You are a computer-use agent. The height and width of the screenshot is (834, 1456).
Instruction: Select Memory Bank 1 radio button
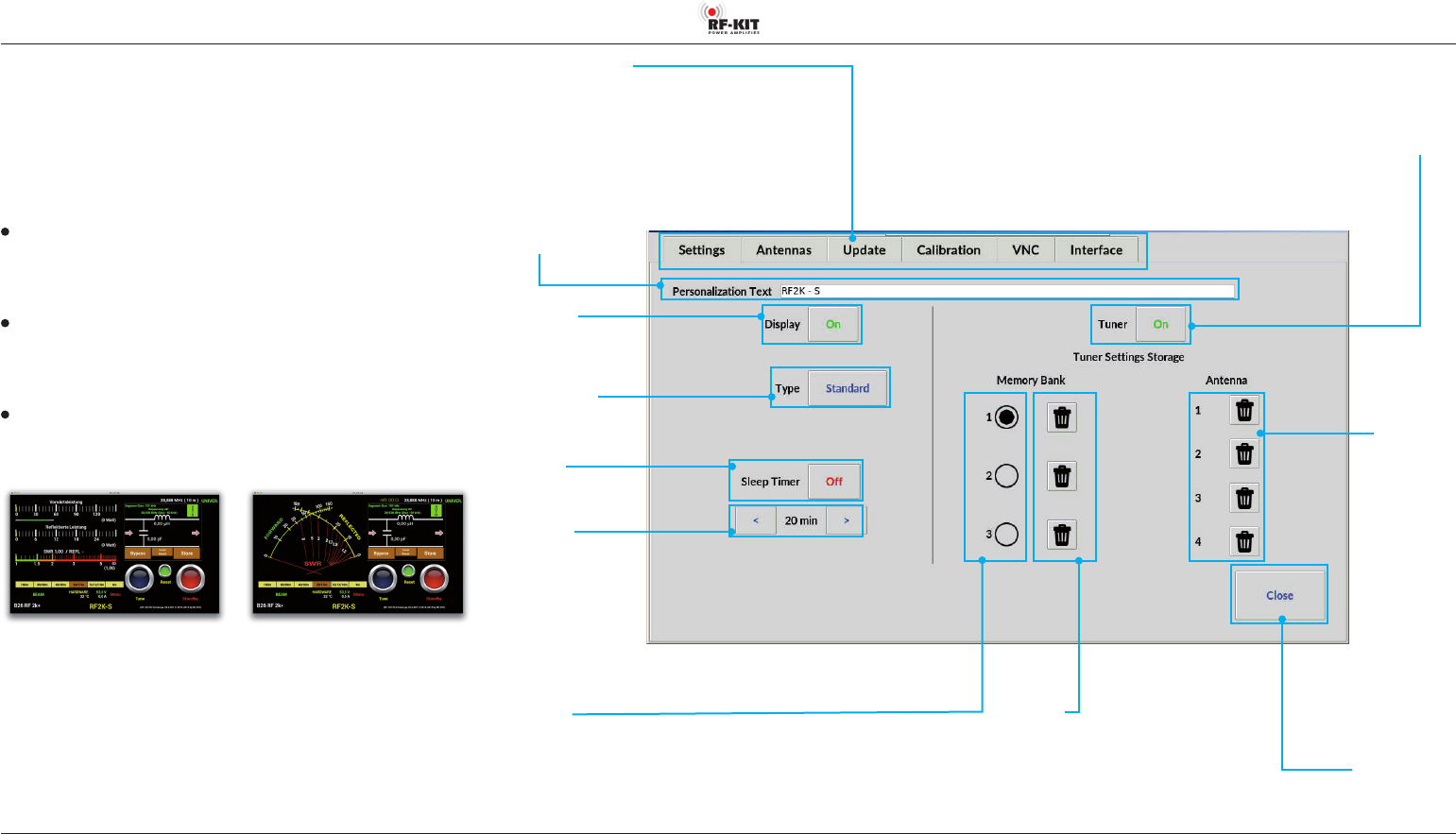(x=1006, y=417)
